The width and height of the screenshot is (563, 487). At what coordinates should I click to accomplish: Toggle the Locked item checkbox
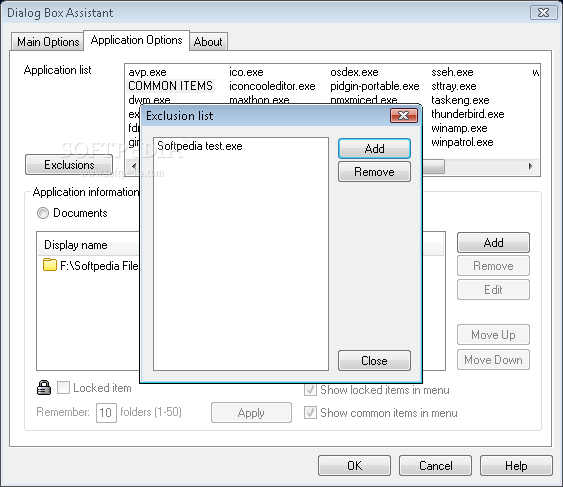click(63, 388)
